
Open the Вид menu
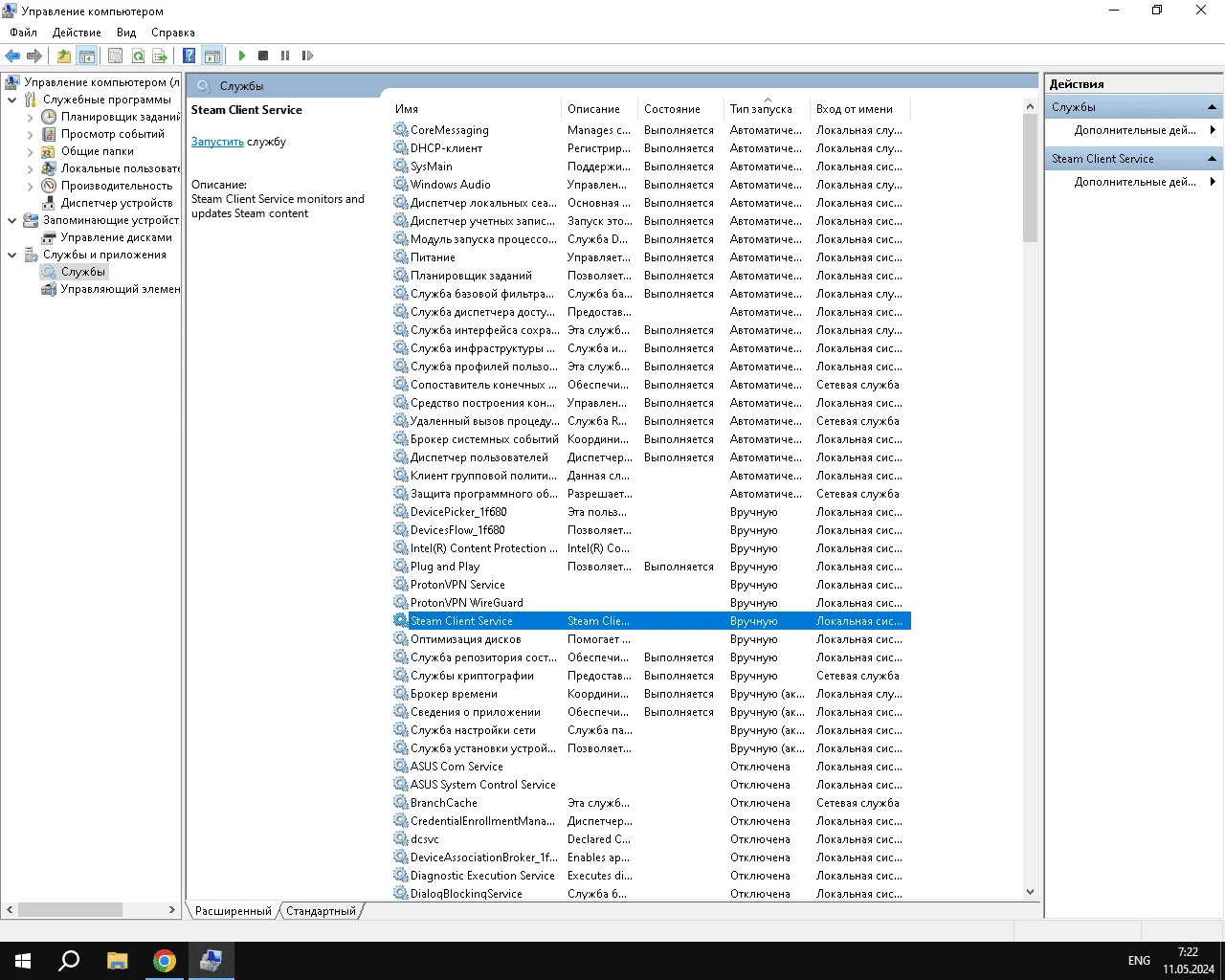click(126, 33)
